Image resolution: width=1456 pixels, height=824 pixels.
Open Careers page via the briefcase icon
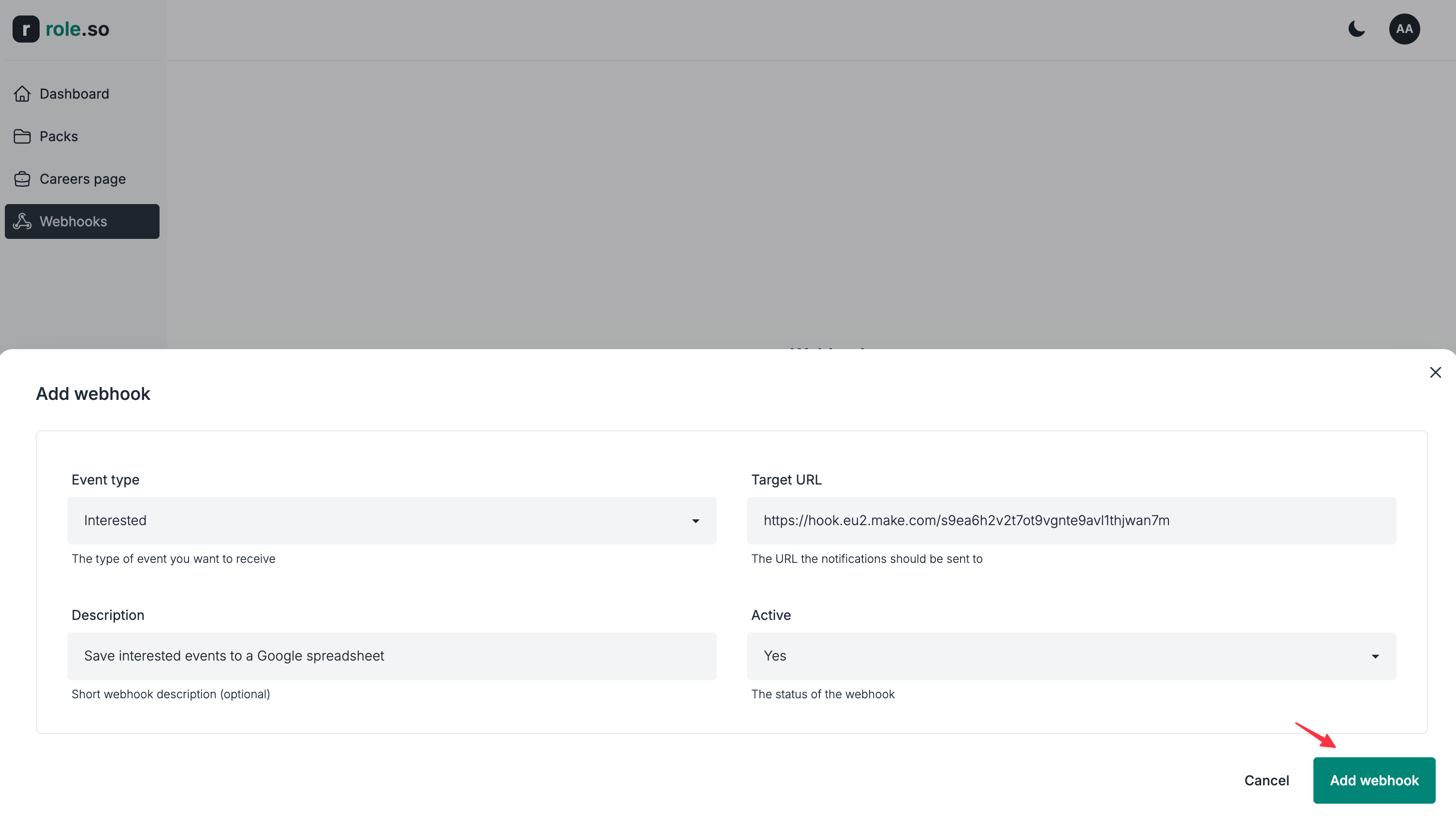(x=23, y=179)
